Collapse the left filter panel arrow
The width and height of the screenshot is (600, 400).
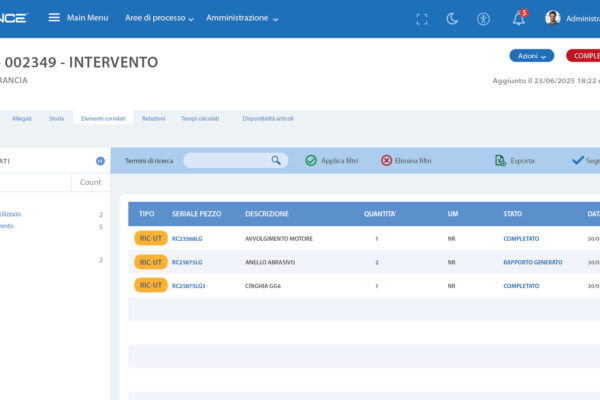pyautogui.click(x=100, y=161)
